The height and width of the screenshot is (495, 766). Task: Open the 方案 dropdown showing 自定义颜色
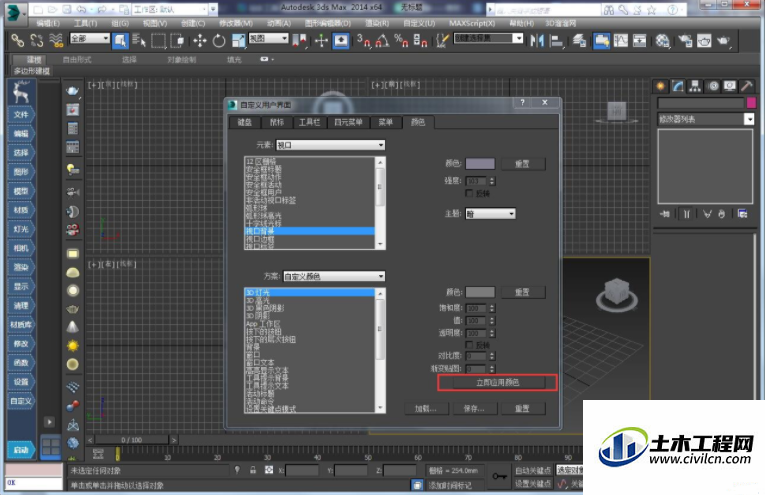(334, 277)
